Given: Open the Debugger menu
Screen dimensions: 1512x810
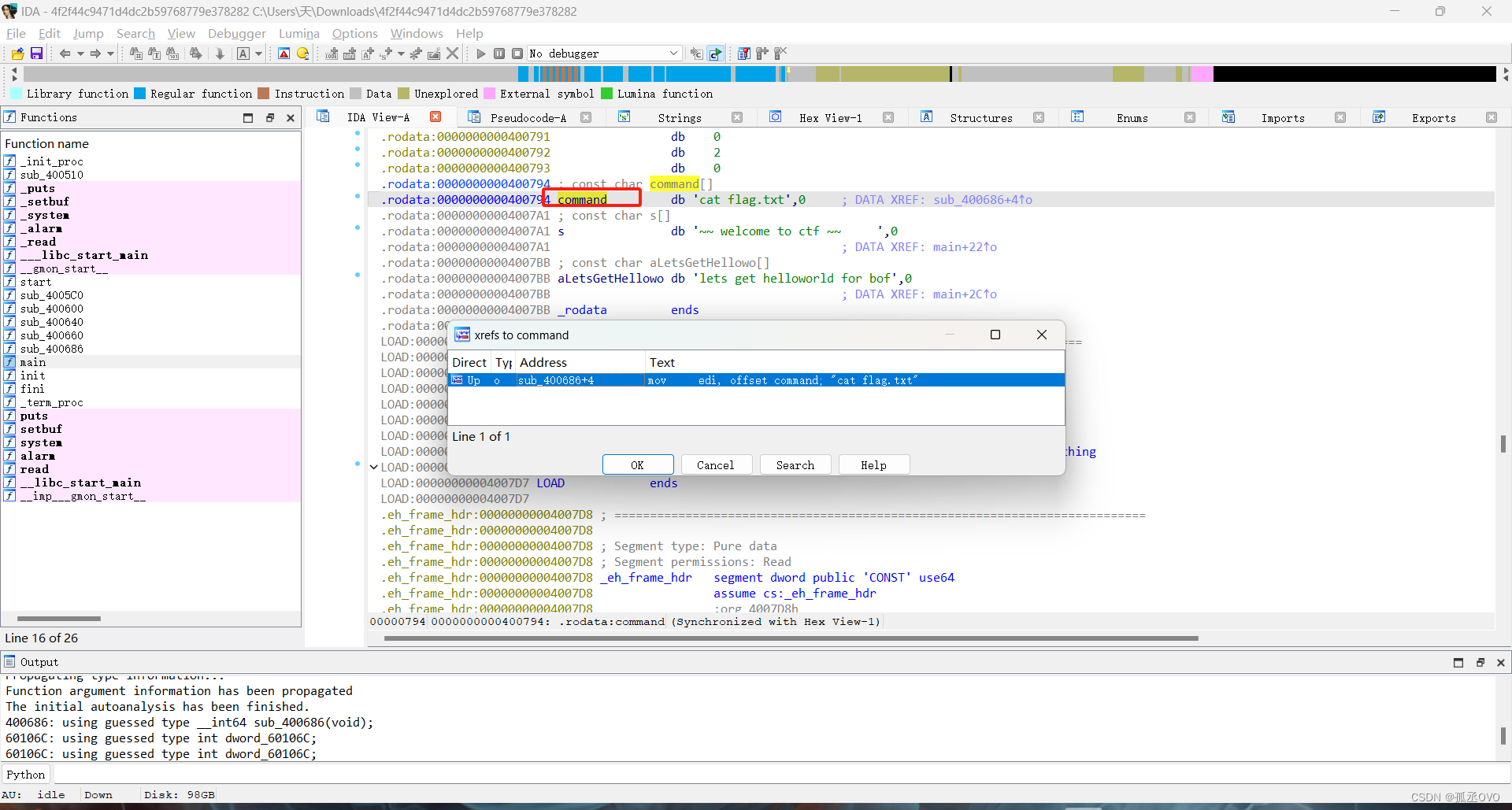Looking at the screenshot, I should [x=236, y=33].
